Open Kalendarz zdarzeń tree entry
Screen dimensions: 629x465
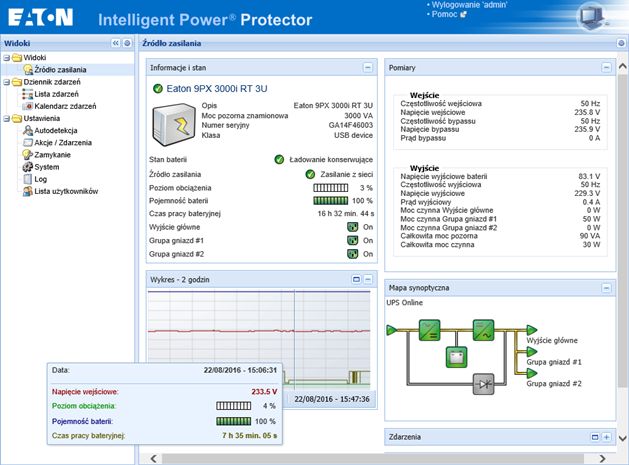tap(65, 106)
